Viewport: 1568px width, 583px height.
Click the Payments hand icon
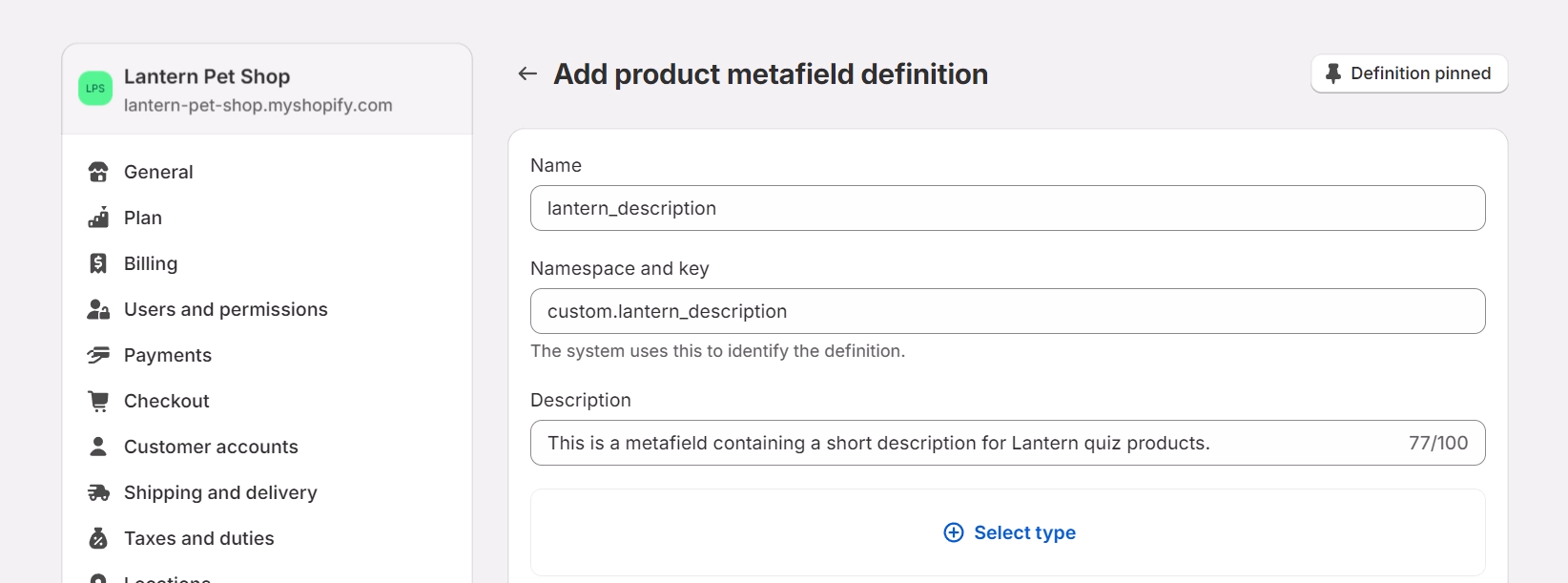click(98, 355)
